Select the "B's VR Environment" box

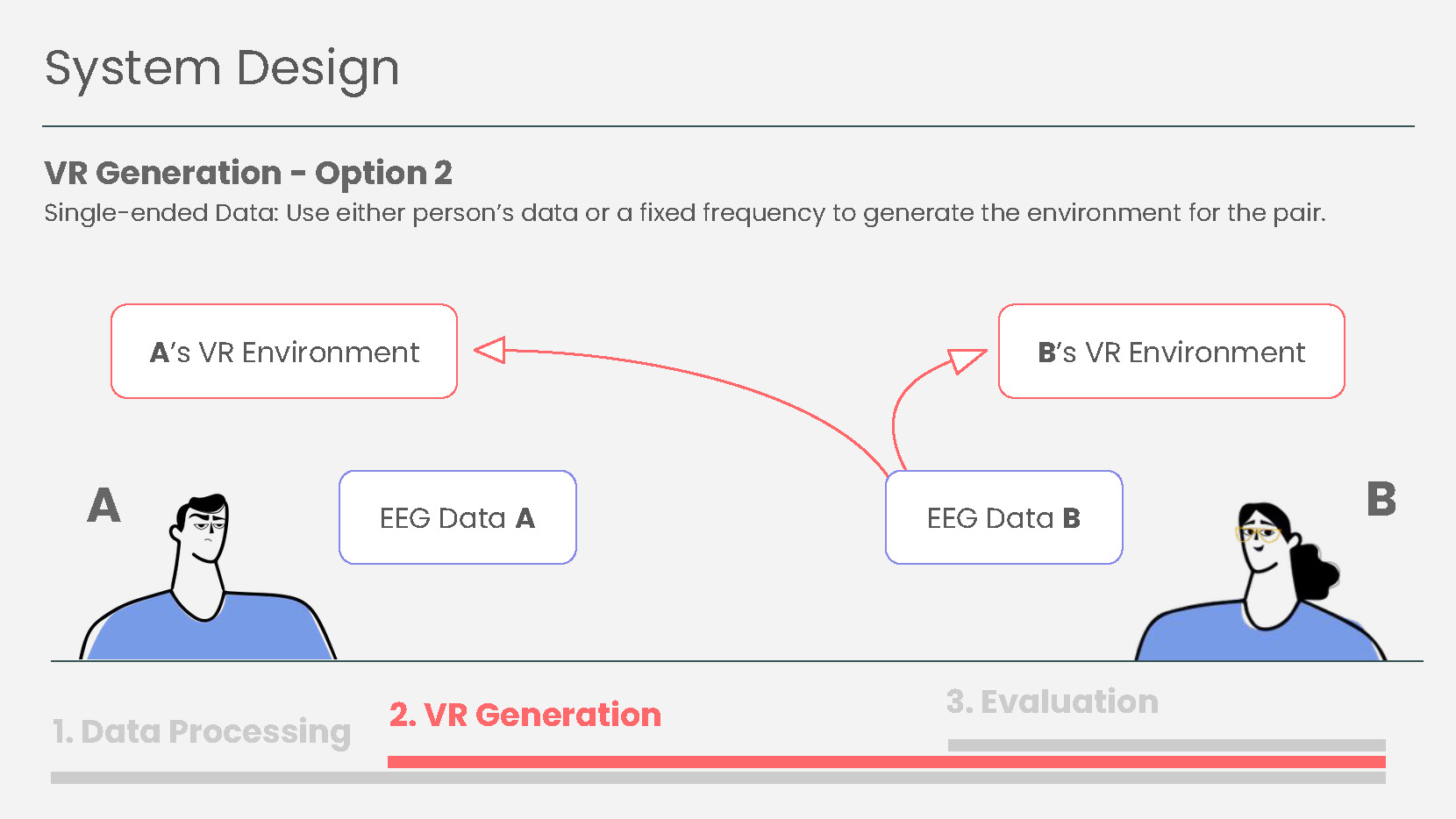tap(1171, 352)
